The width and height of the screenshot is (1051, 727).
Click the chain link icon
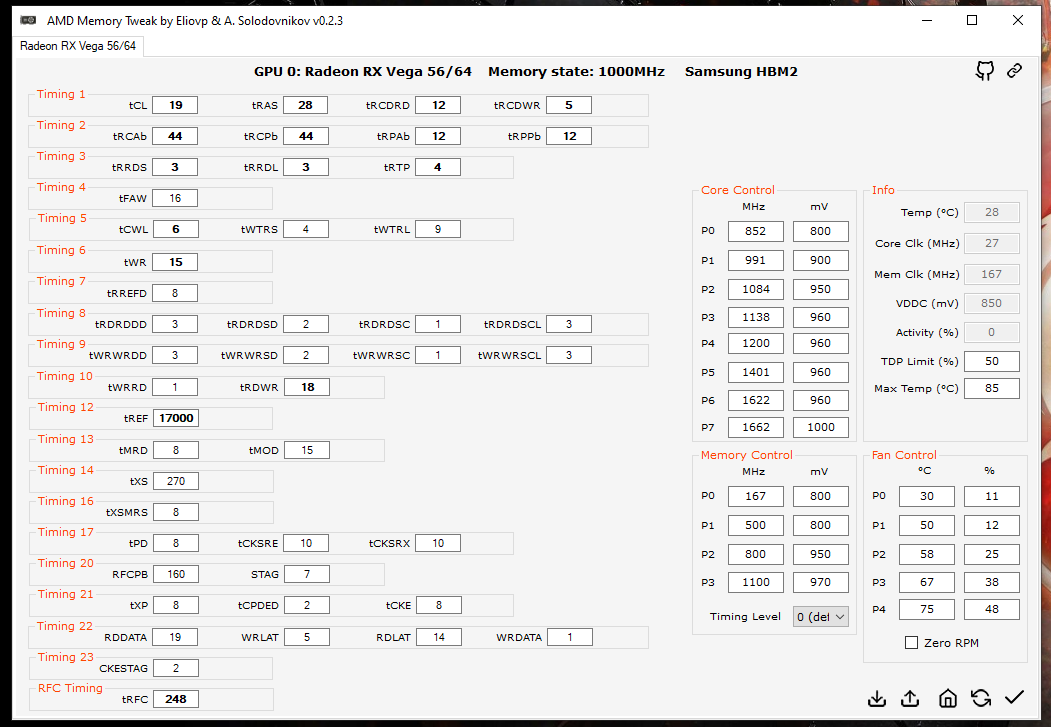pos(1014,70)
